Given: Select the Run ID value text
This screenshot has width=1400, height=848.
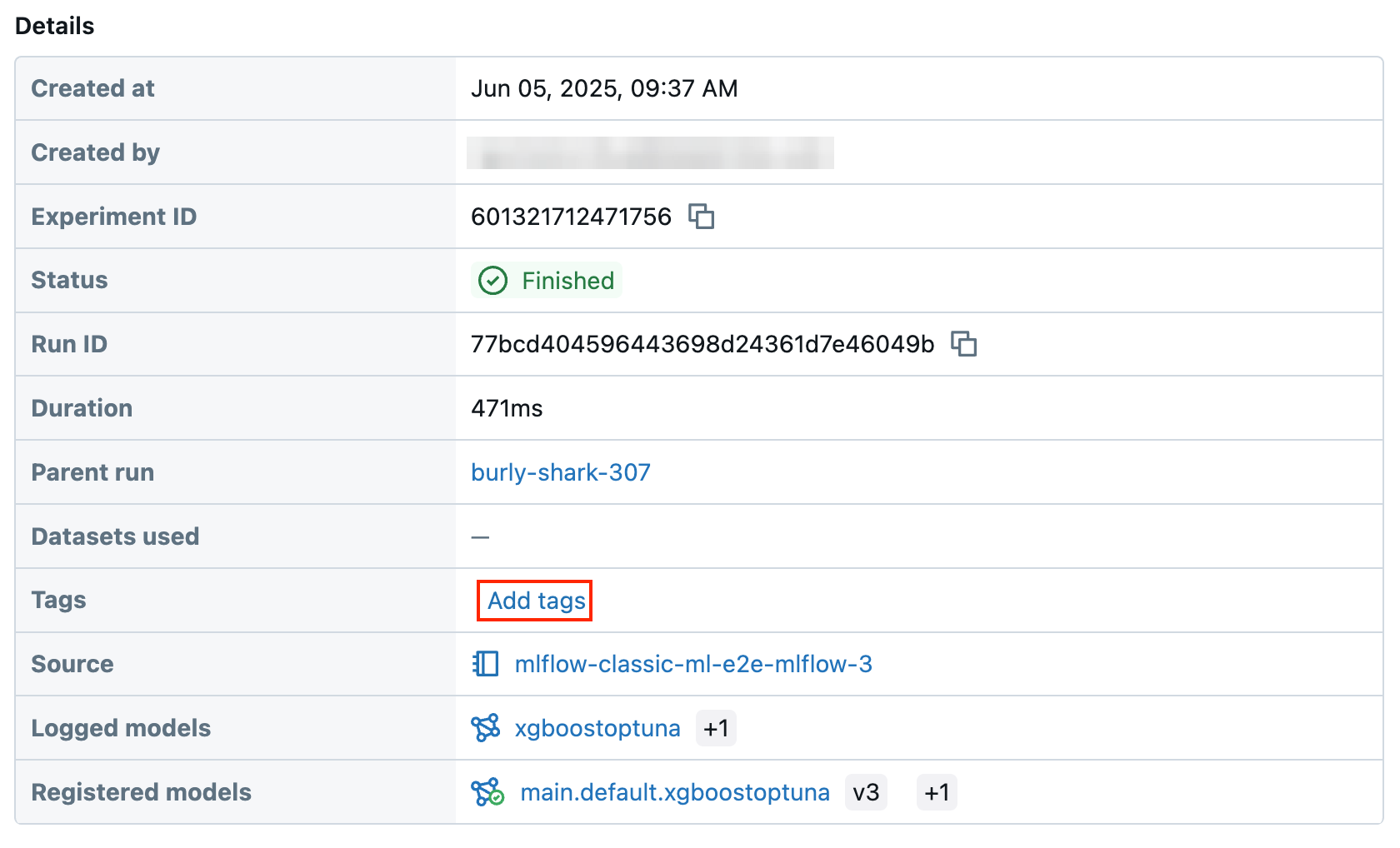Looking at the screenshot, I should pyautogui.click(x=702, y=343).
